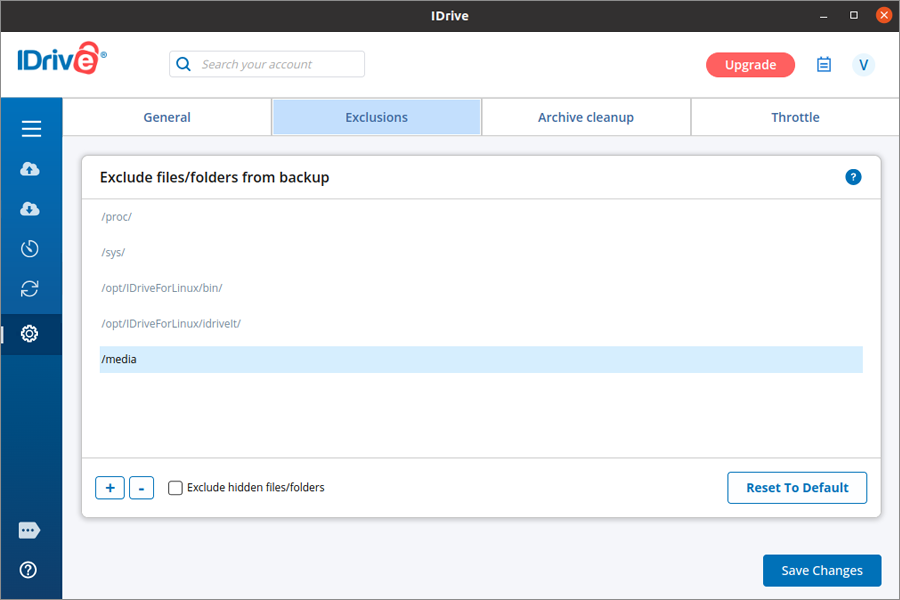The width and height of the screenshot is (900, 600).
Task: Switch to the General tab
Action: [167, 117]
